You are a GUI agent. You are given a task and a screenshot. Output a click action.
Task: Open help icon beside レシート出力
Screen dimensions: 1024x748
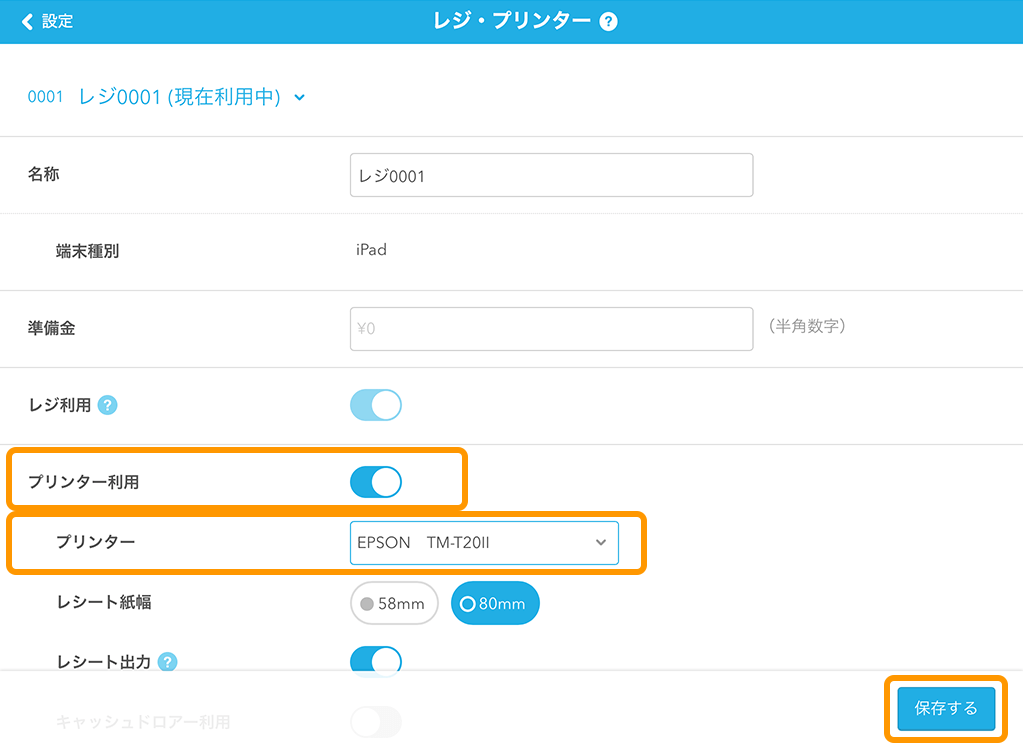pos(167,662)
